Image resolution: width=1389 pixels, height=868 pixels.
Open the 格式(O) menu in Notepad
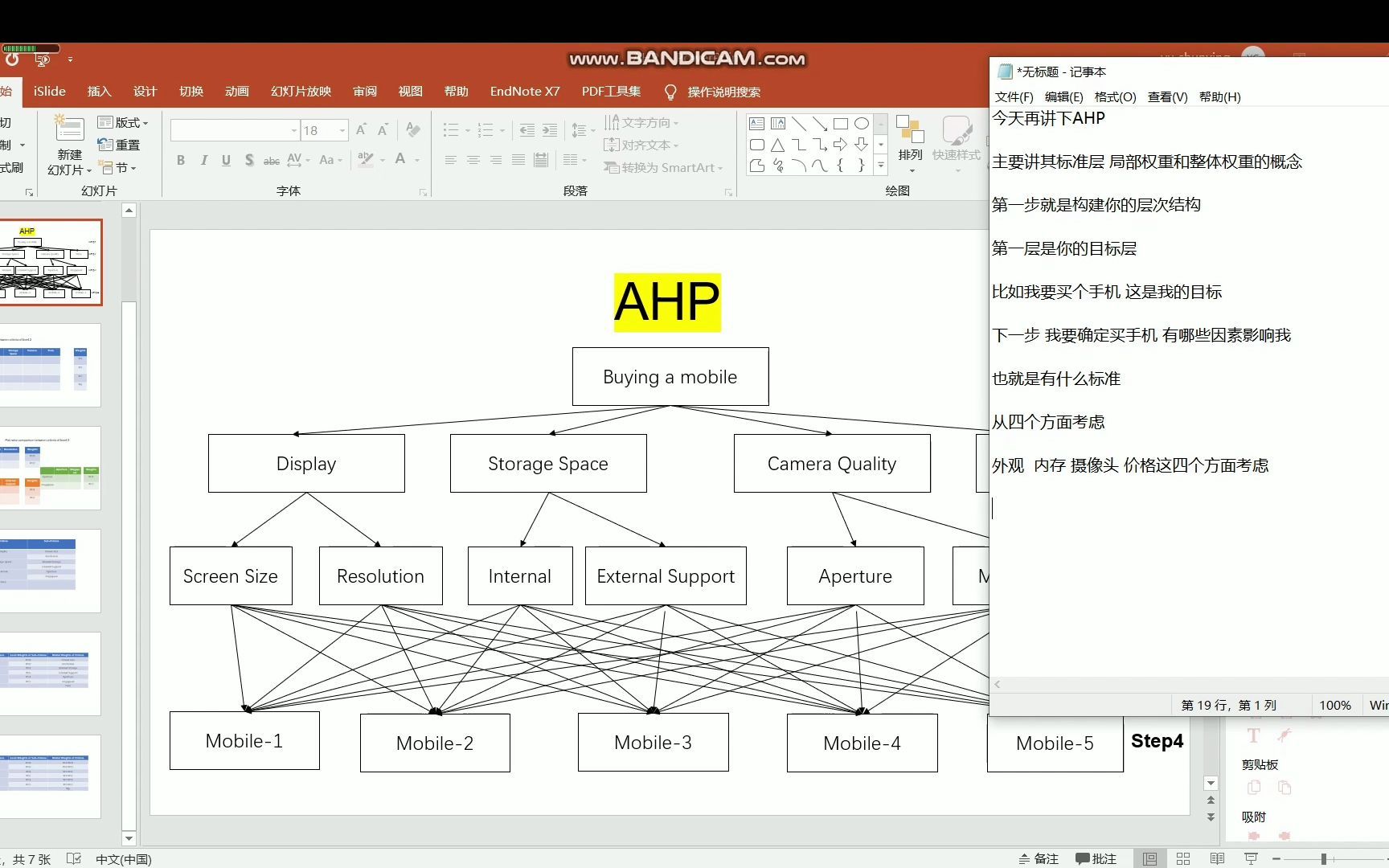coord(1115,96)
